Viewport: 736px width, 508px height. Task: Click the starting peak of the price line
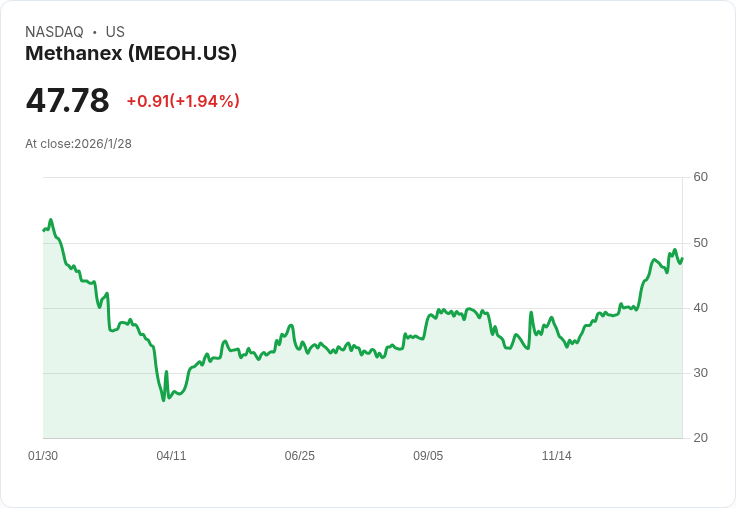pyautogui.click(x=51, y=220)
